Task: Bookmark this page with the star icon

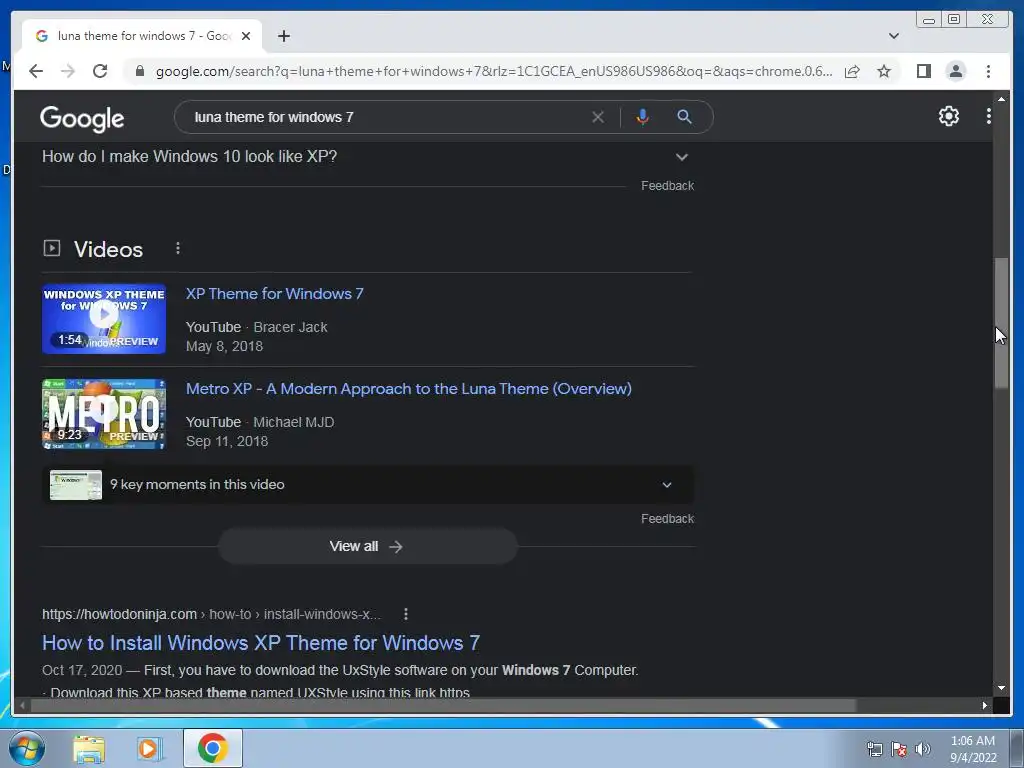Action: (x=884, y=71)
